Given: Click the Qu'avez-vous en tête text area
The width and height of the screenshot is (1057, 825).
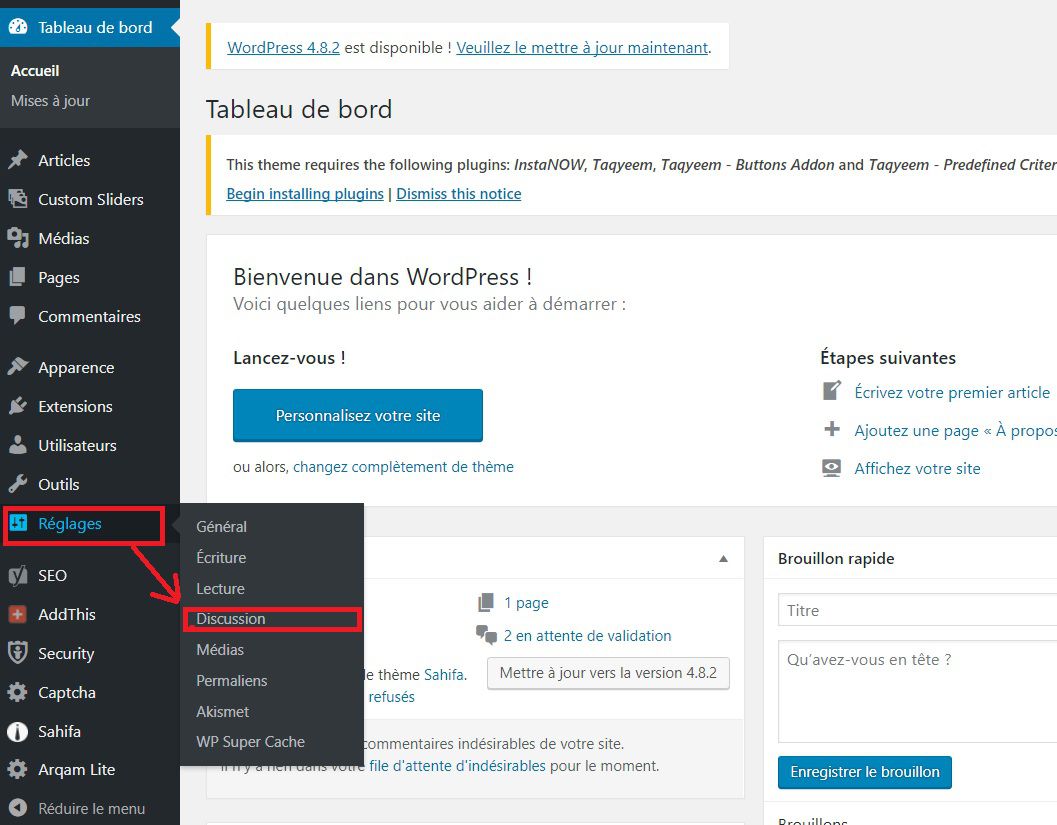Looking at the screenshot, I should [917, 692].
